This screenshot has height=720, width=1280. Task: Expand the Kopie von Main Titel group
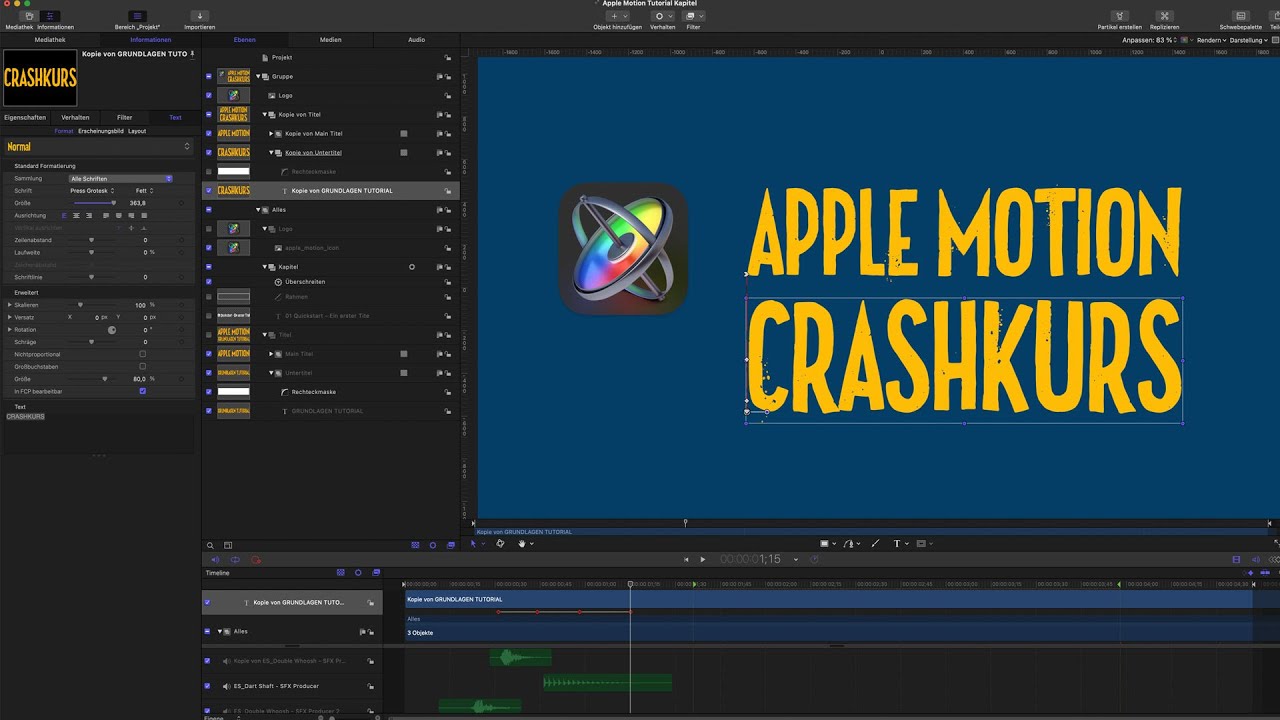[271, 133]
